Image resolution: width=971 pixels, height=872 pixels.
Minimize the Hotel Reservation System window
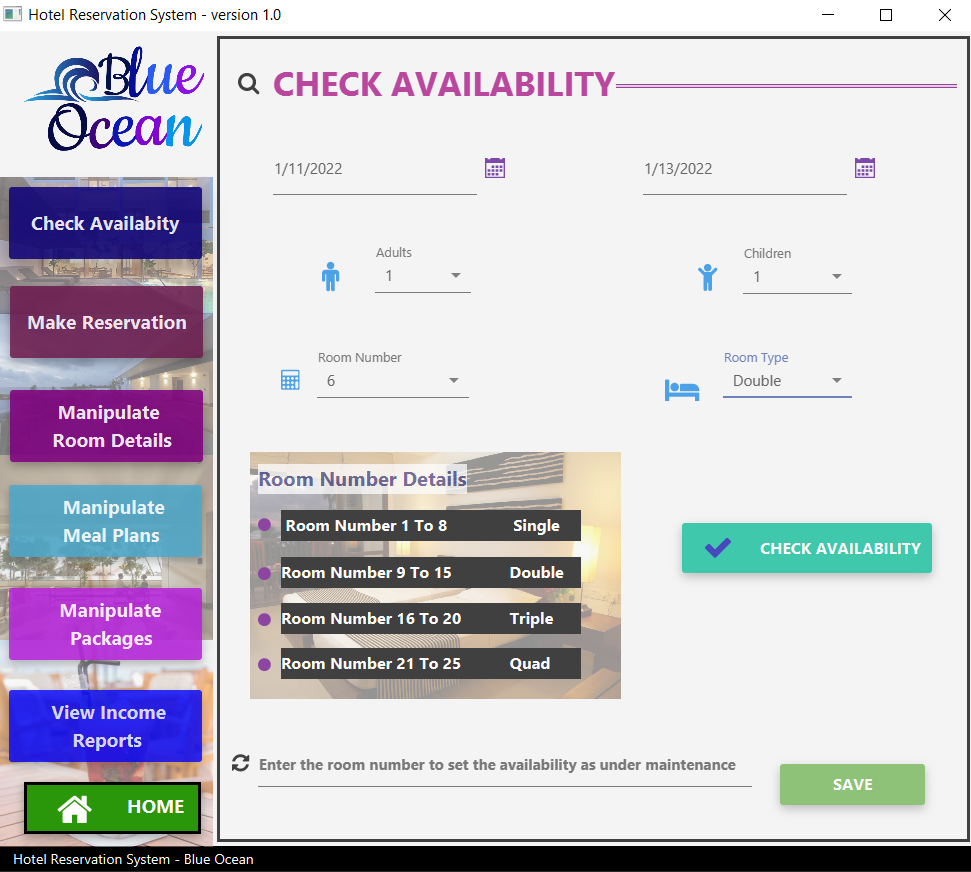point(828,15)
